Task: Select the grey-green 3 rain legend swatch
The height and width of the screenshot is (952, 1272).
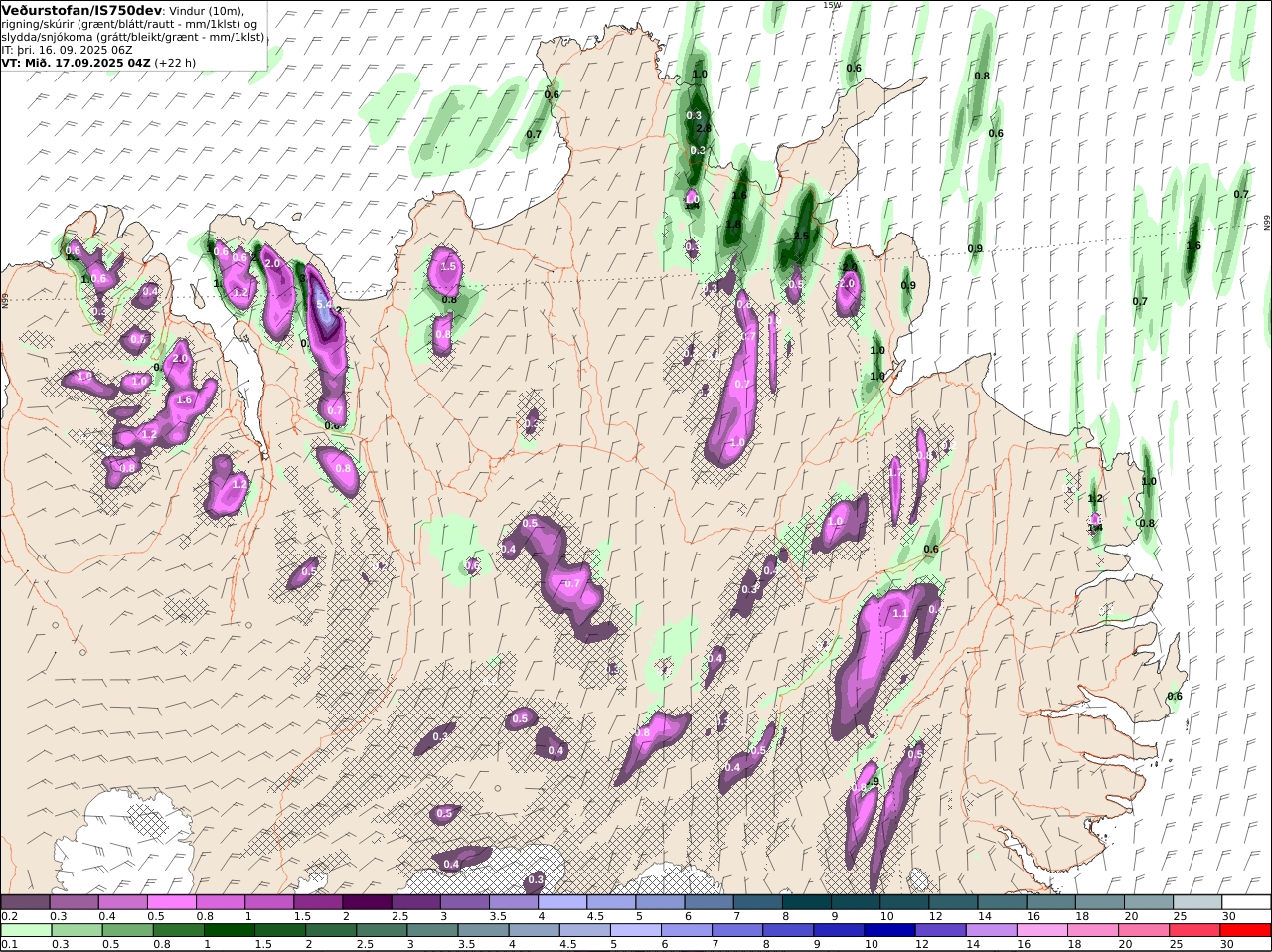Action: (x=432, y=930)
